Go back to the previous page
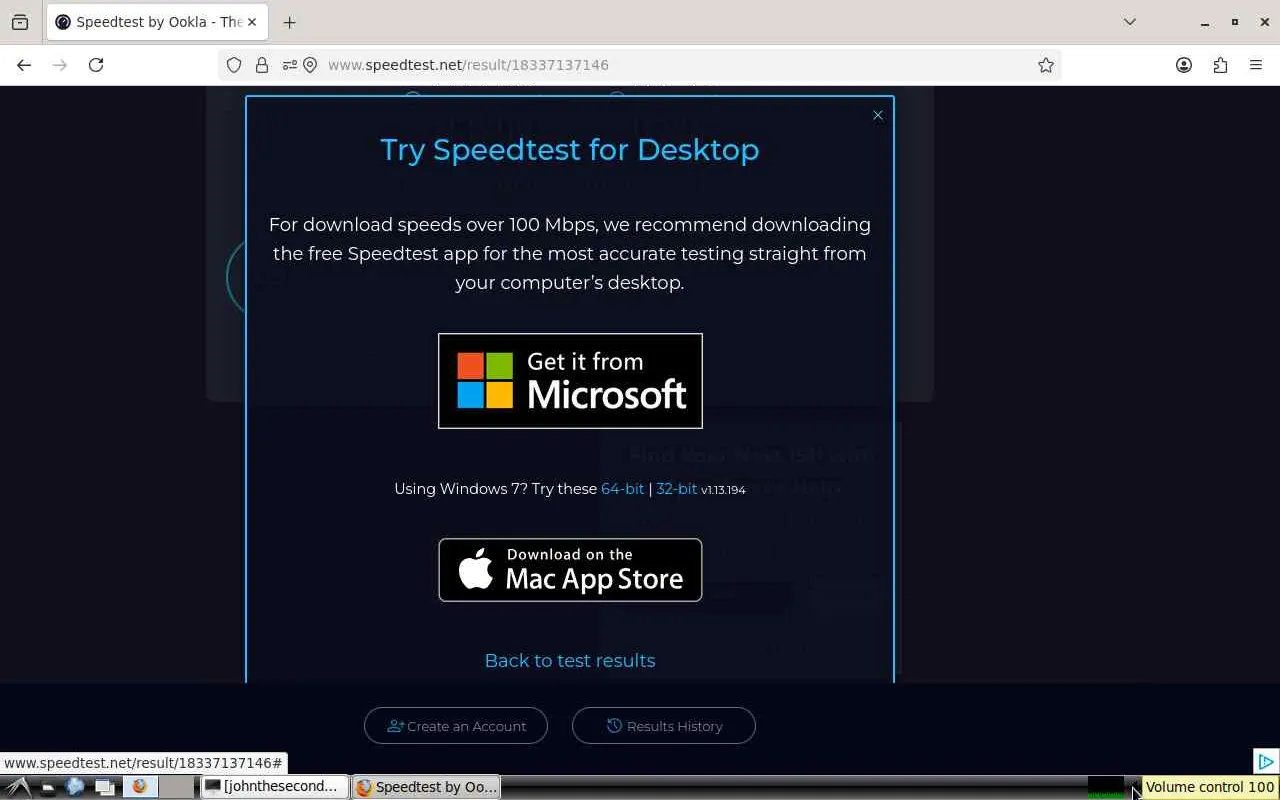1280x800 pixels. 24,65
